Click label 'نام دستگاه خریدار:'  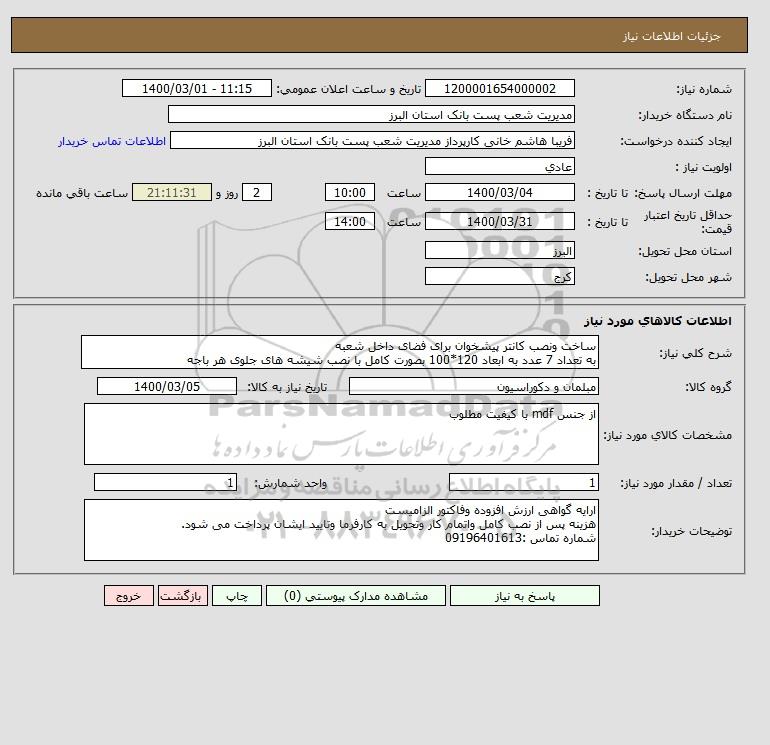[x=685, y=115]
